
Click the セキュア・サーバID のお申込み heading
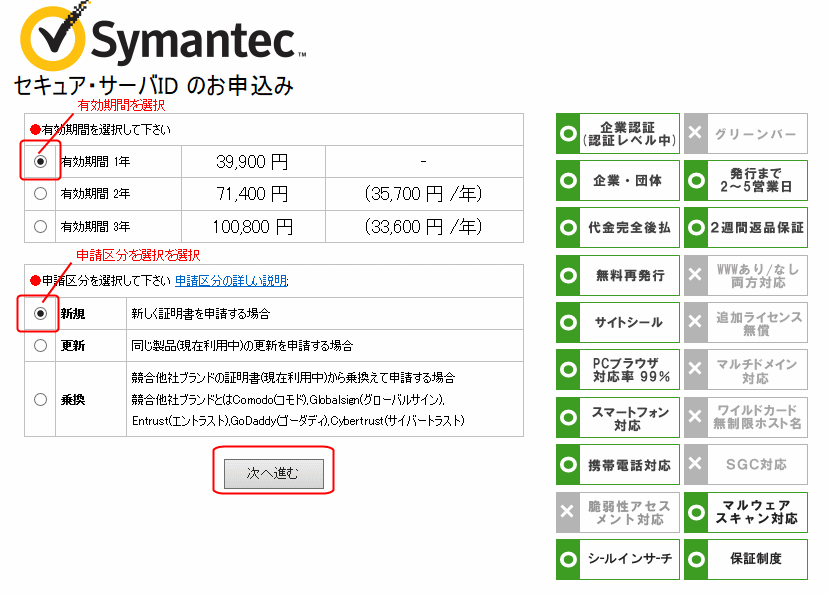[154, 86]
